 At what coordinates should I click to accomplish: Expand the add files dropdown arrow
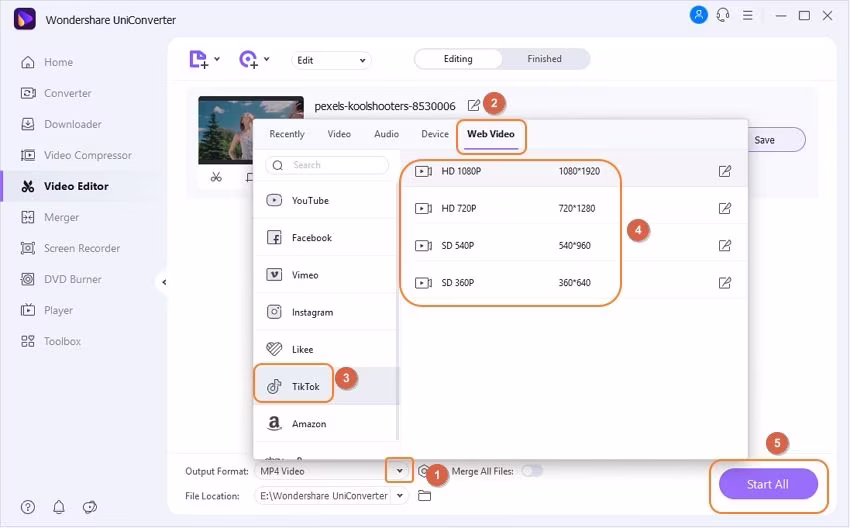pyautogui.click(x=217, y=59)
